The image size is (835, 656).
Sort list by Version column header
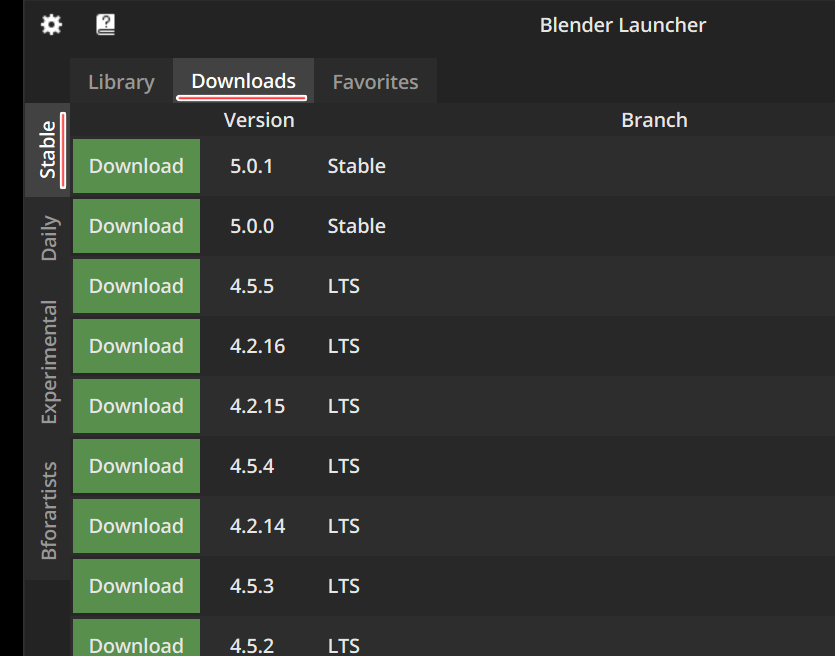(259, 120)
